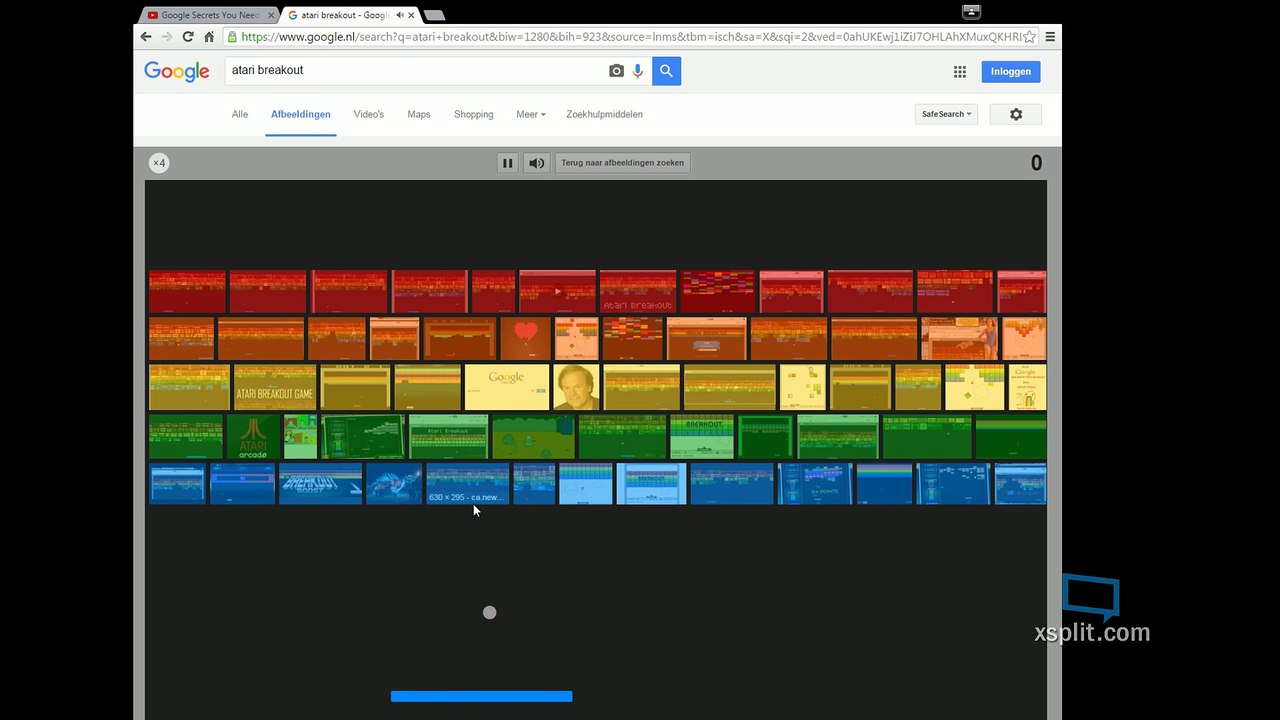Click the Atari arcade logo green brick
This screenshot has height=720, width=1280.
pyautogui.click(x=253, y=437)
